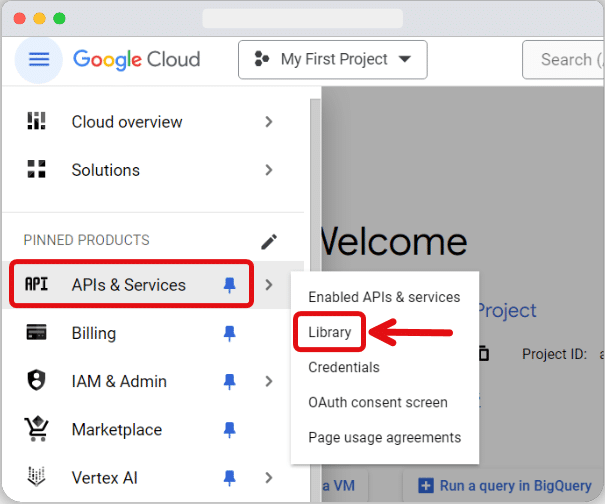Focus the Search input field
This screenshot has width=605, height=504.
(x=563, y=60)
